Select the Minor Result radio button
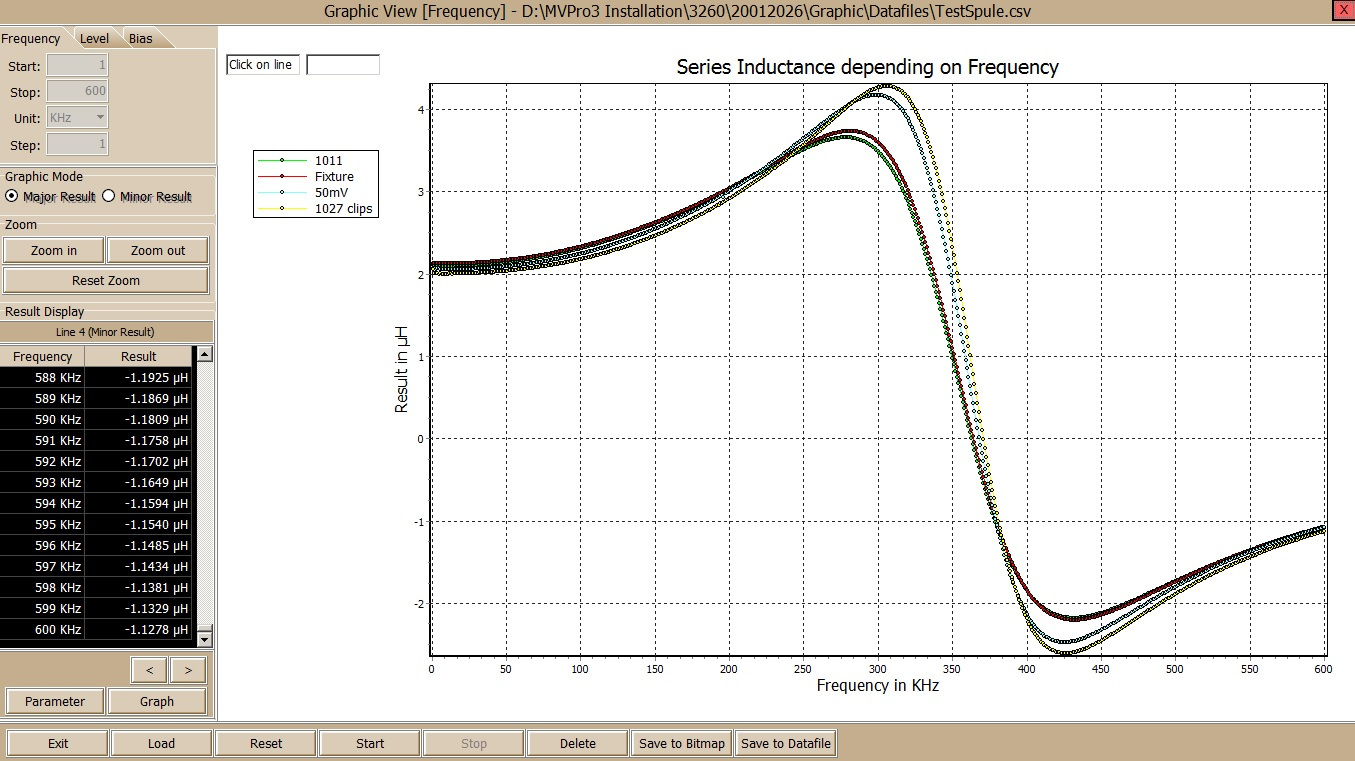Image resolution: width=1355 pixels, height=761 pixels. [109, 197]
